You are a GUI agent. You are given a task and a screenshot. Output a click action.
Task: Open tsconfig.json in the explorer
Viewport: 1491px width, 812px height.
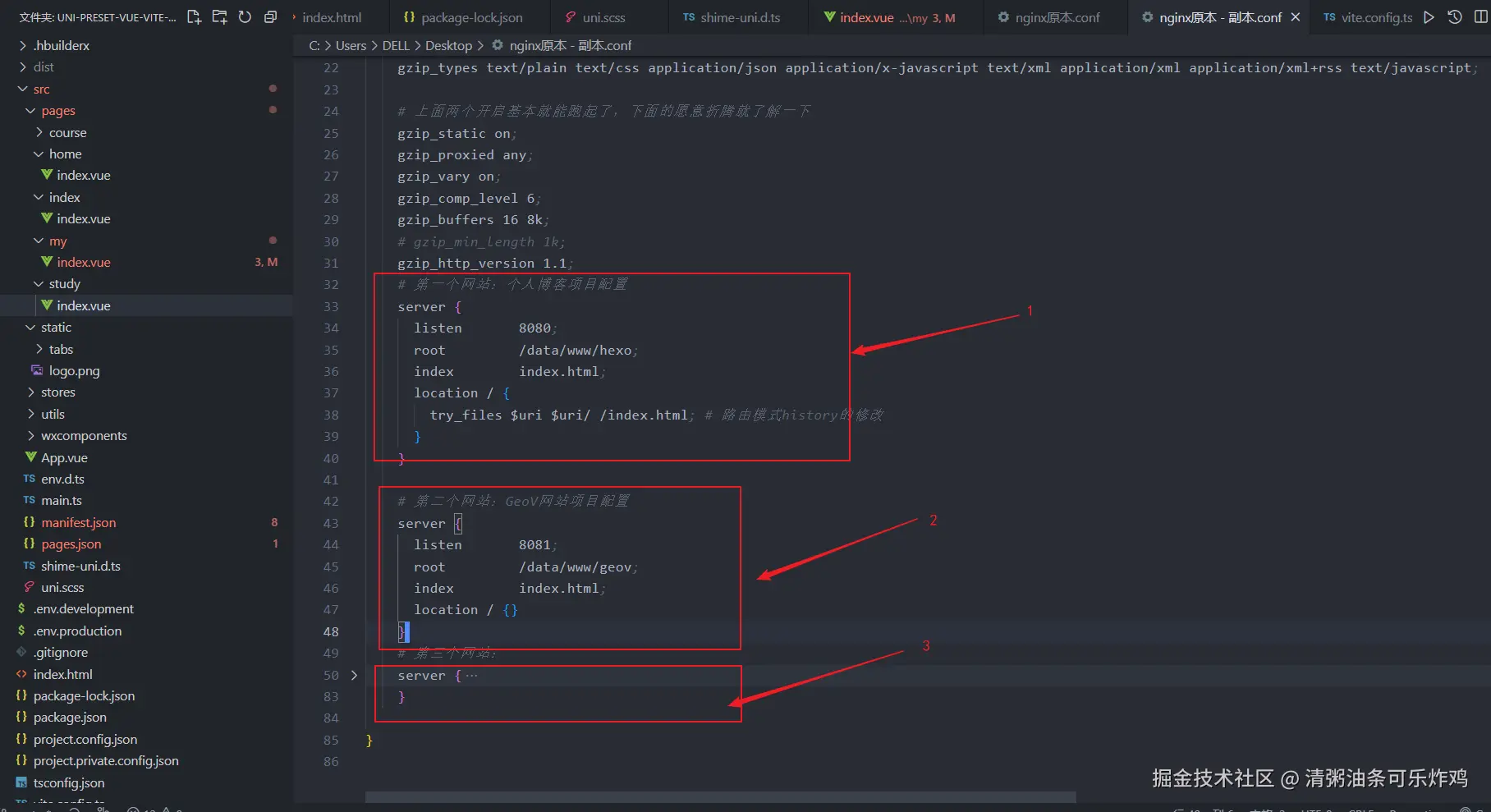(69, 782)
